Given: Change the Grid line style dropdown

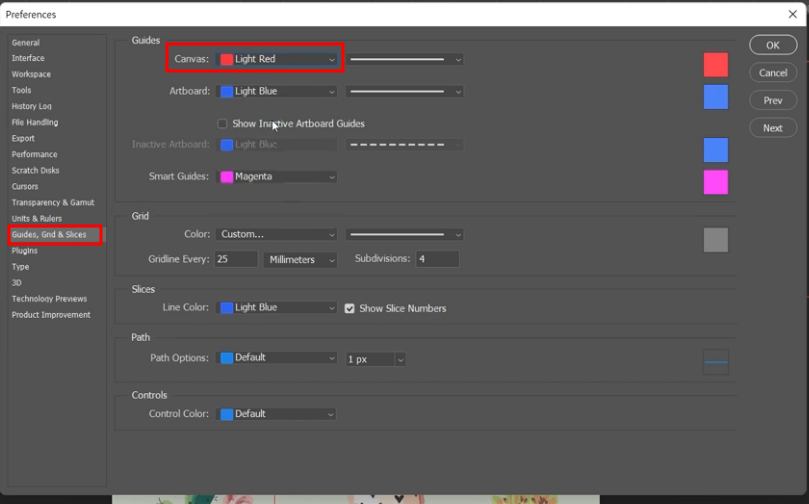Looking at the screenshot, I should 404,234.
